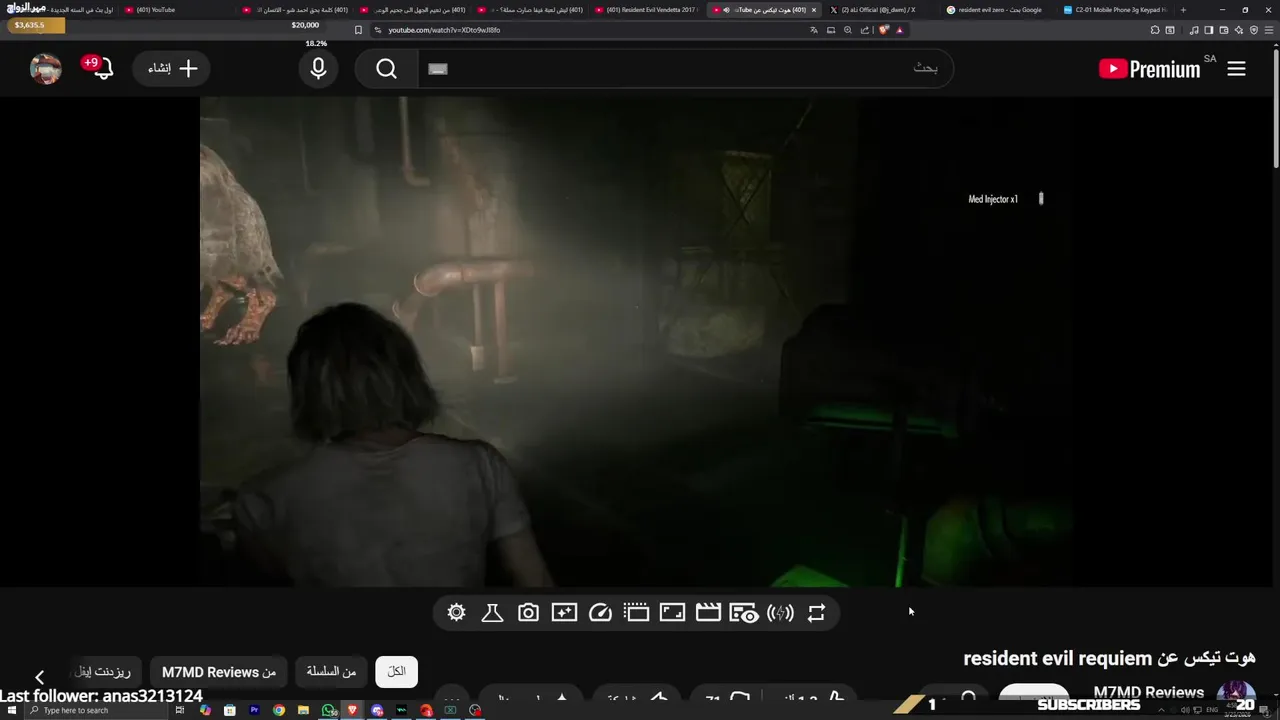Open the YouTube hamburger guide menu

[1236, 69]
